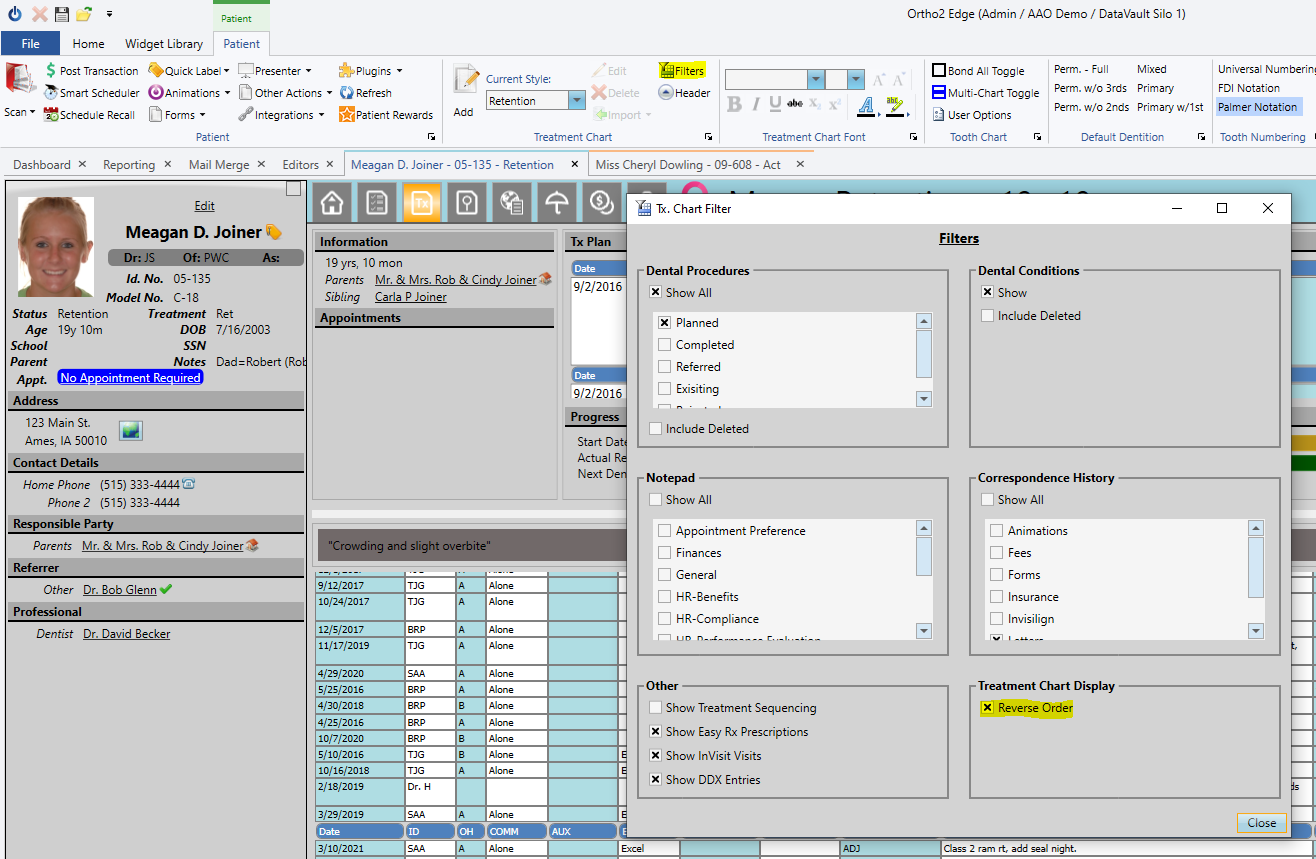Open the Current Style Retention dropdown

click(577, 101)
